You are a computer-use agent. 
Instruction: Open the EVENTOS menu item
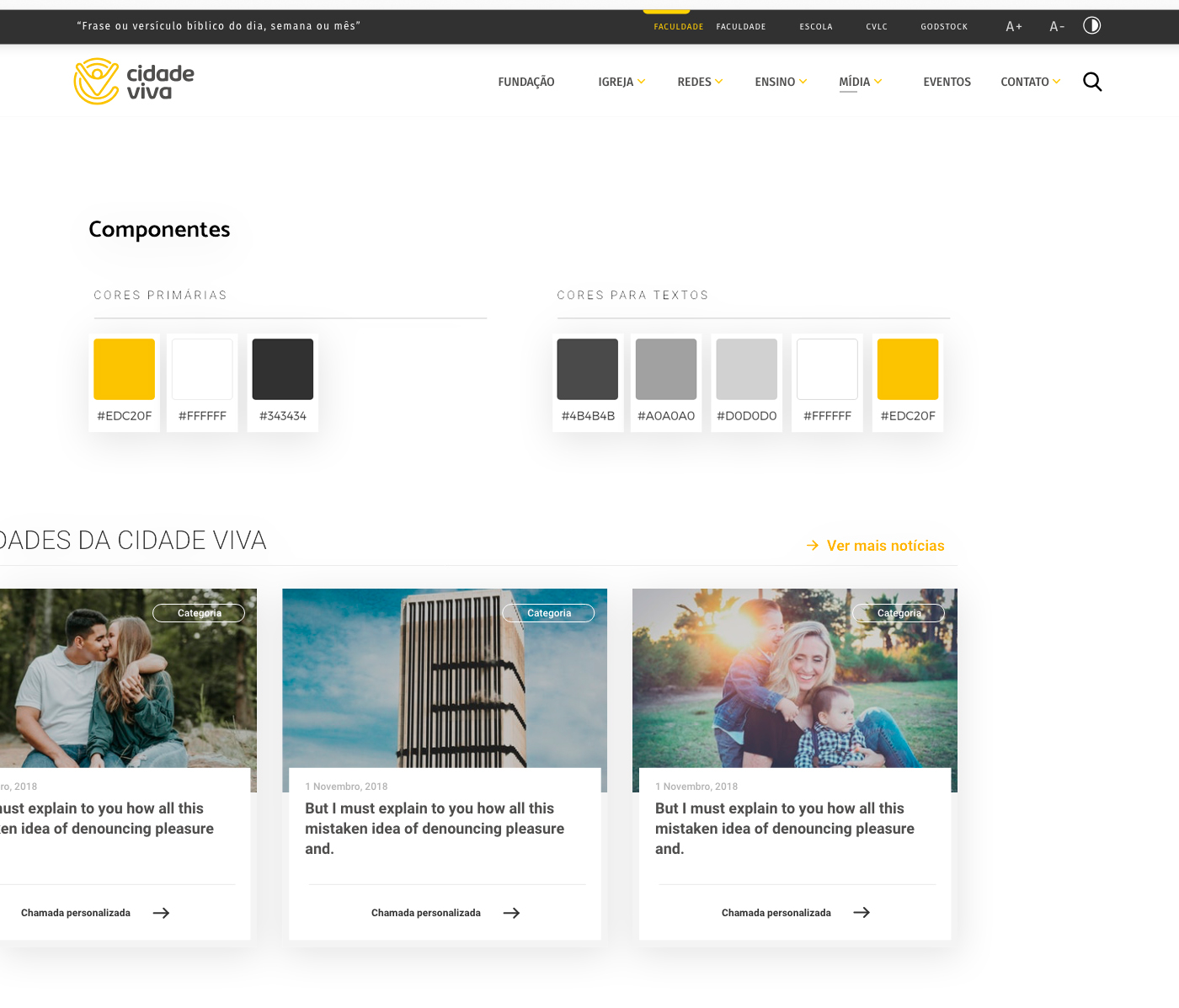pyautogui.click(x=947, y=82)
